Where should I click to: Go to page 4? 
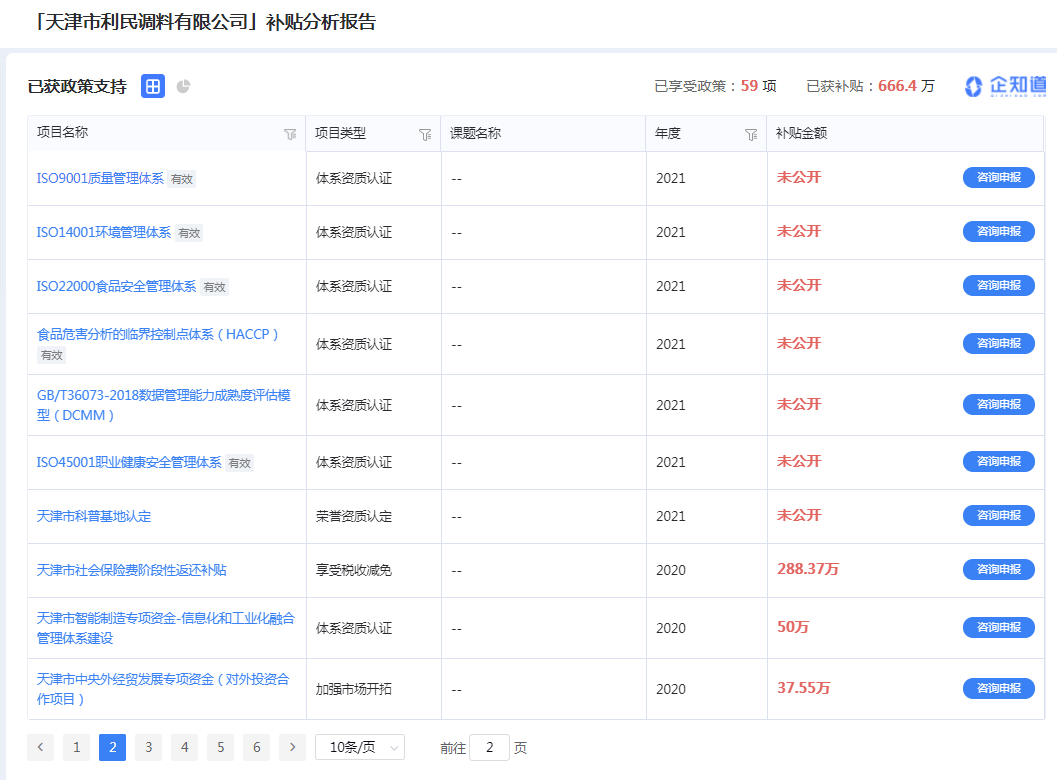click(x=185, y=747)
